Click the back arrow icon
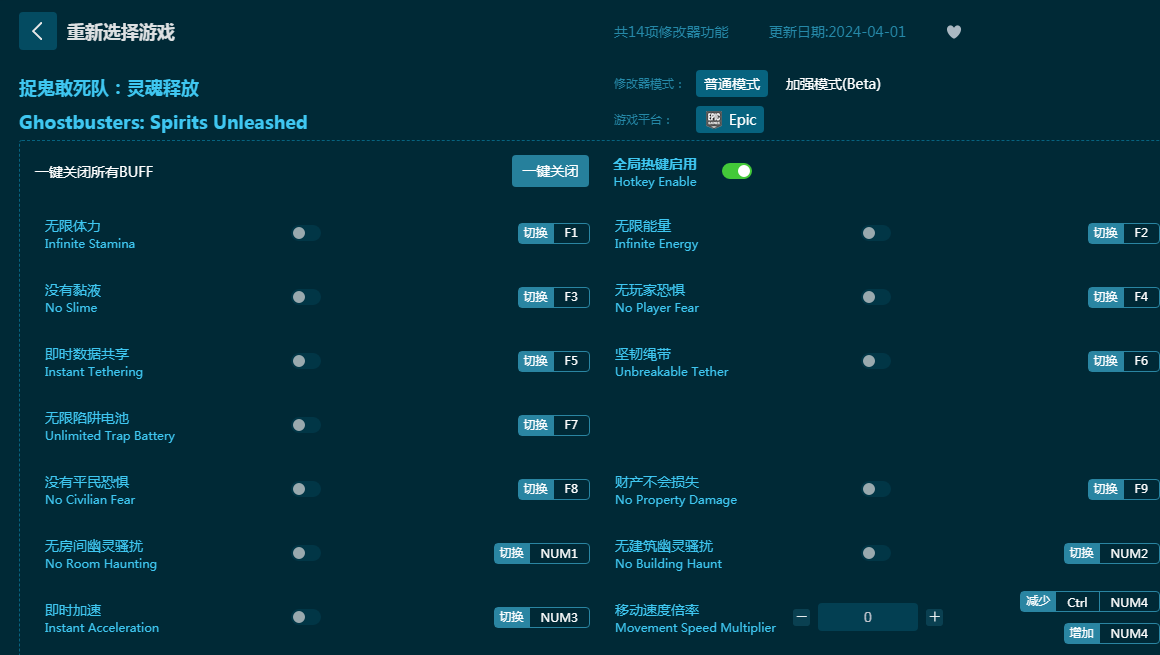This screenshot has height=655, width=1160. (x=38, y=31)
